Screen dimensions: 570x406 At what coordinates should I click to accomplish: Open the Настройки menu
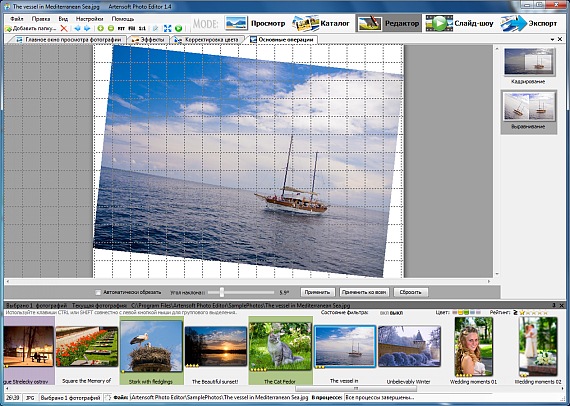click(x=89, y=19)
